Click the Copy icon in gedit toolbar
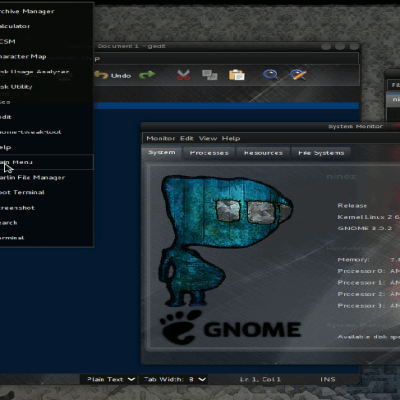Screen dimensions: 400x400 [210, 75]
